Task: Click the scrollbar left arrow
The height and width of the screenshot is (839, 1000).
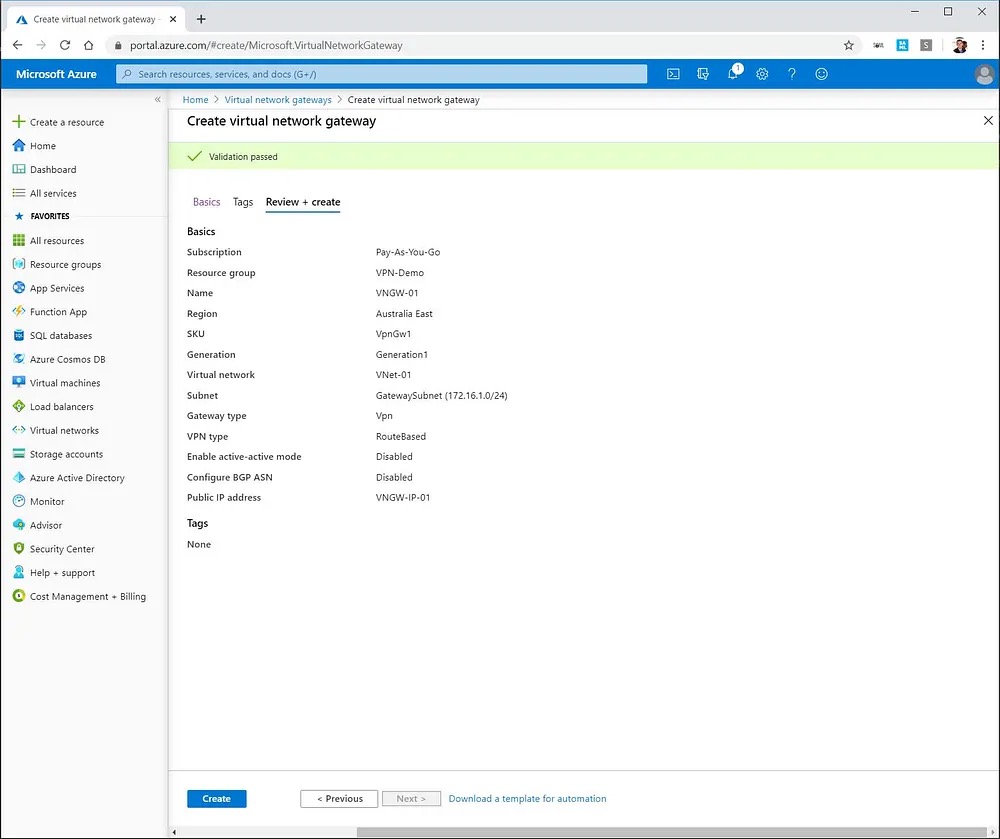Action: click(x=174, y=833)
